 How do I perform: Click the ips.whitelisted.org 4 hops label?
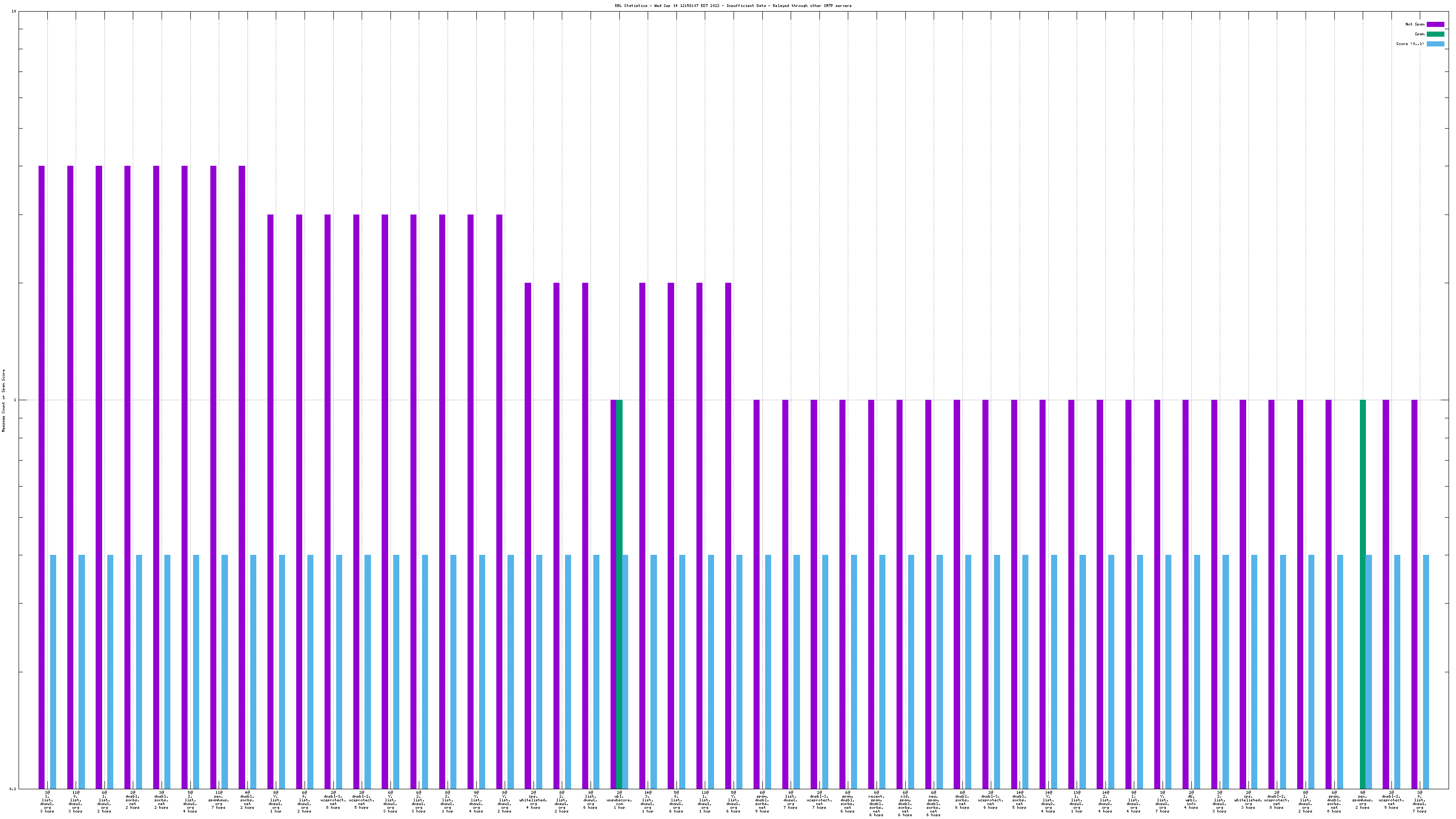pyautogui.click(x=533, y=800)
